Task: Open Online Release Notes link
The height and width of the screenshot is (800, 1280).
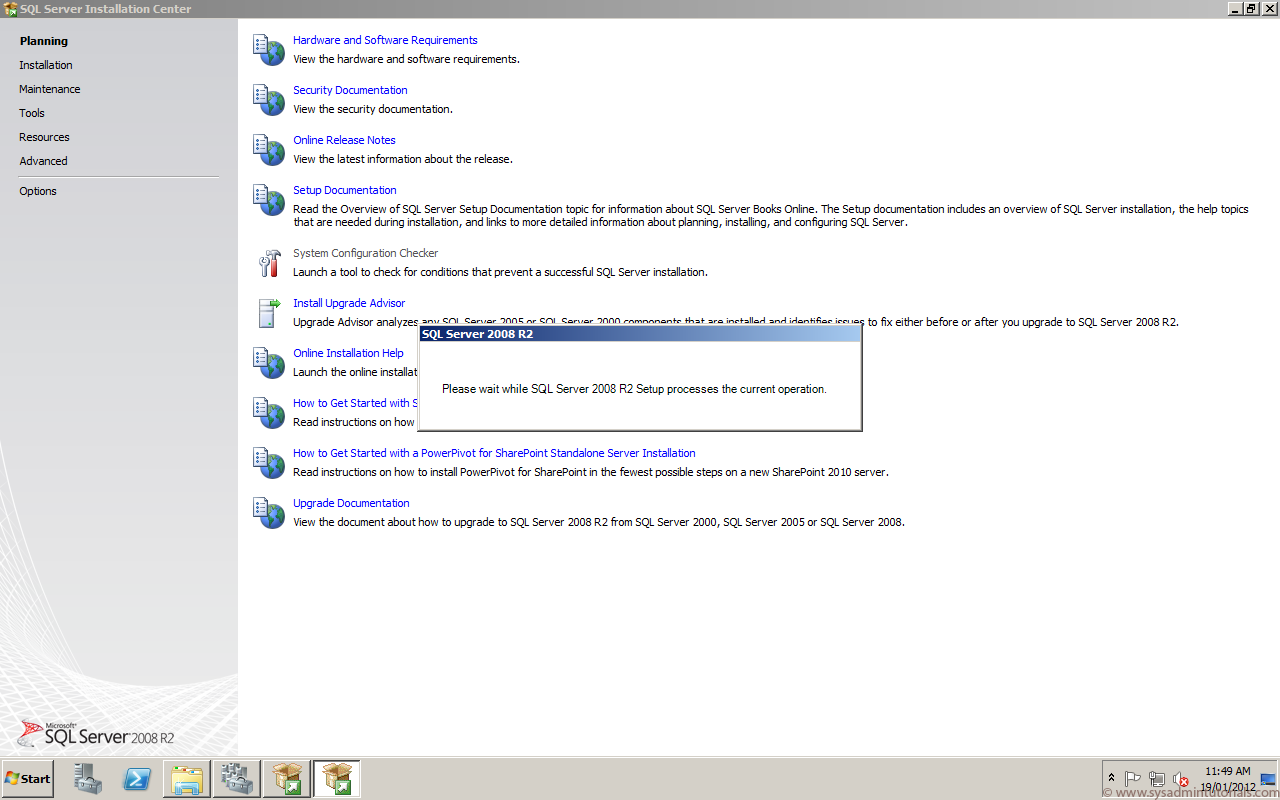Action: [344, 140]
